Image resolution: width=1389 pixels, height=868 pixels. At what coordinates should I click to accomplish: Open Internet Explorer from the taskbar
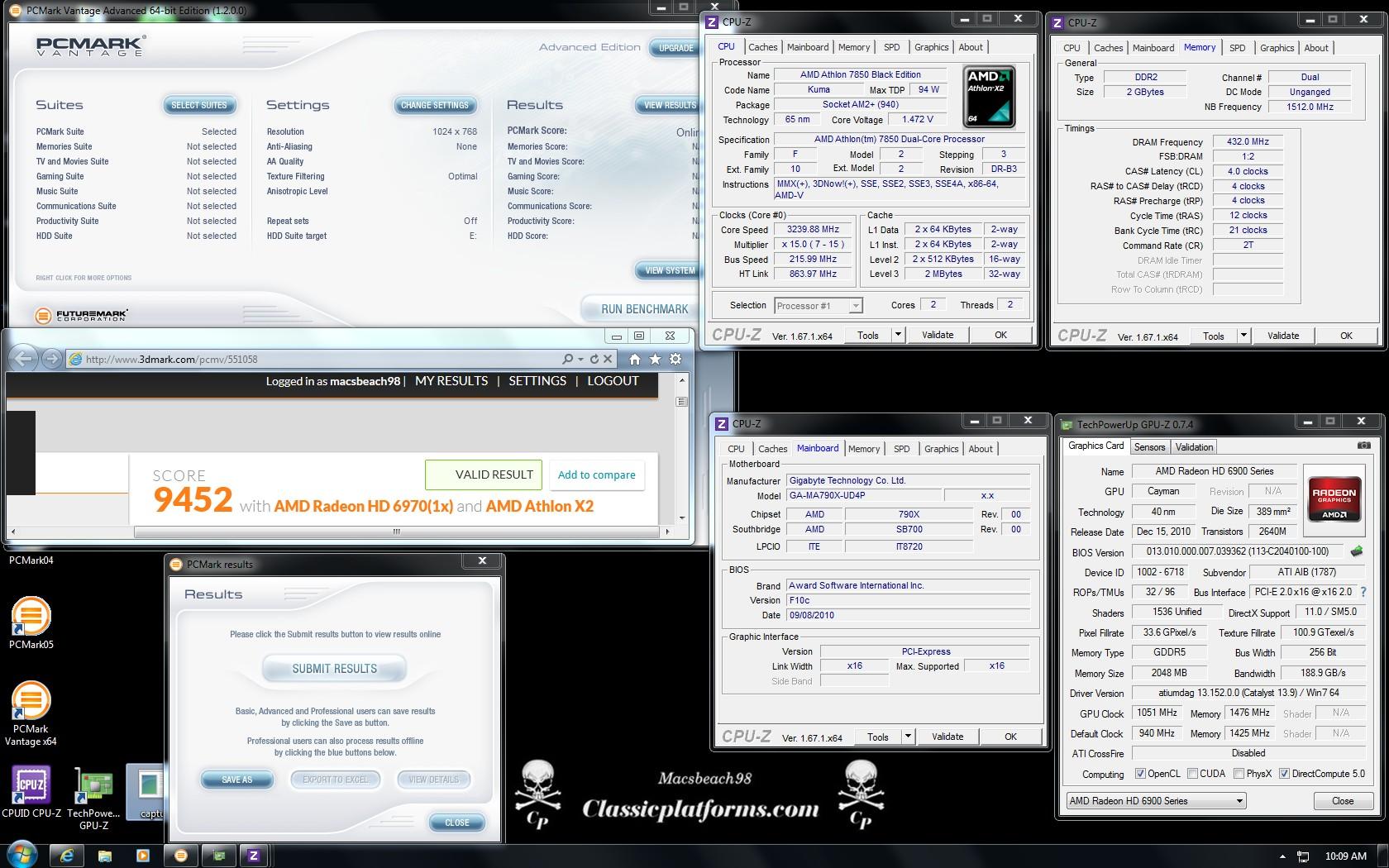(66, 856)
